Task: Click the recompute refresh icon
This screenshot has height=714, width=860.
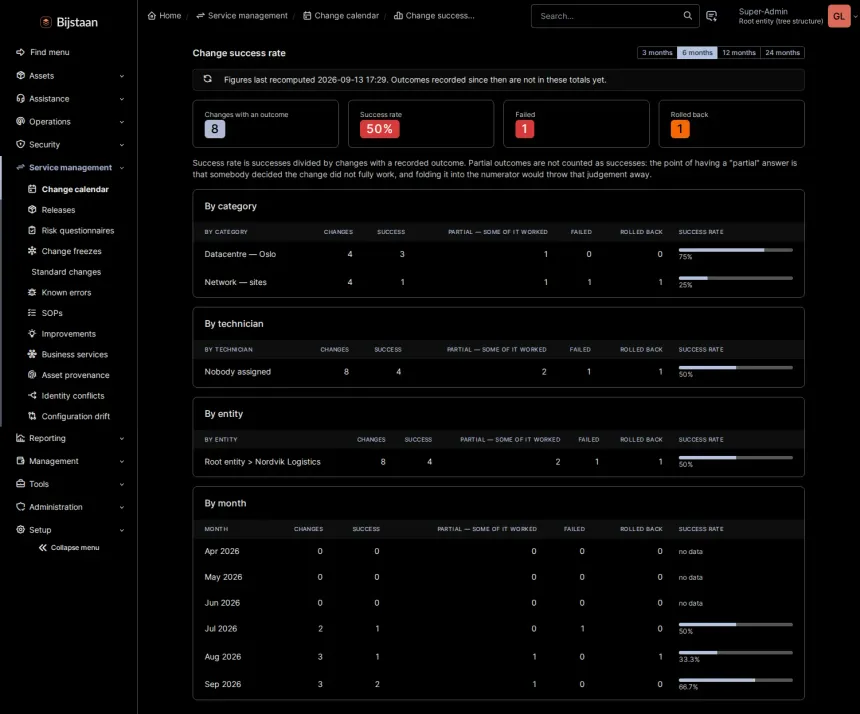Action: [x=207, y=79]
